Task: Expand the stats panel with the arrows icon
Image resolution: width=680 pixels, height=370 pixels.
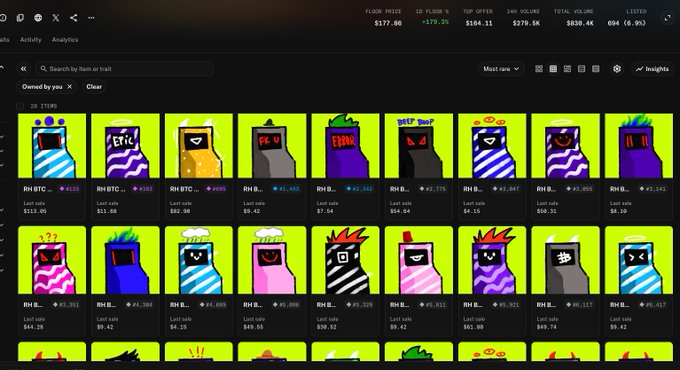Action: (x=667, y=18)
